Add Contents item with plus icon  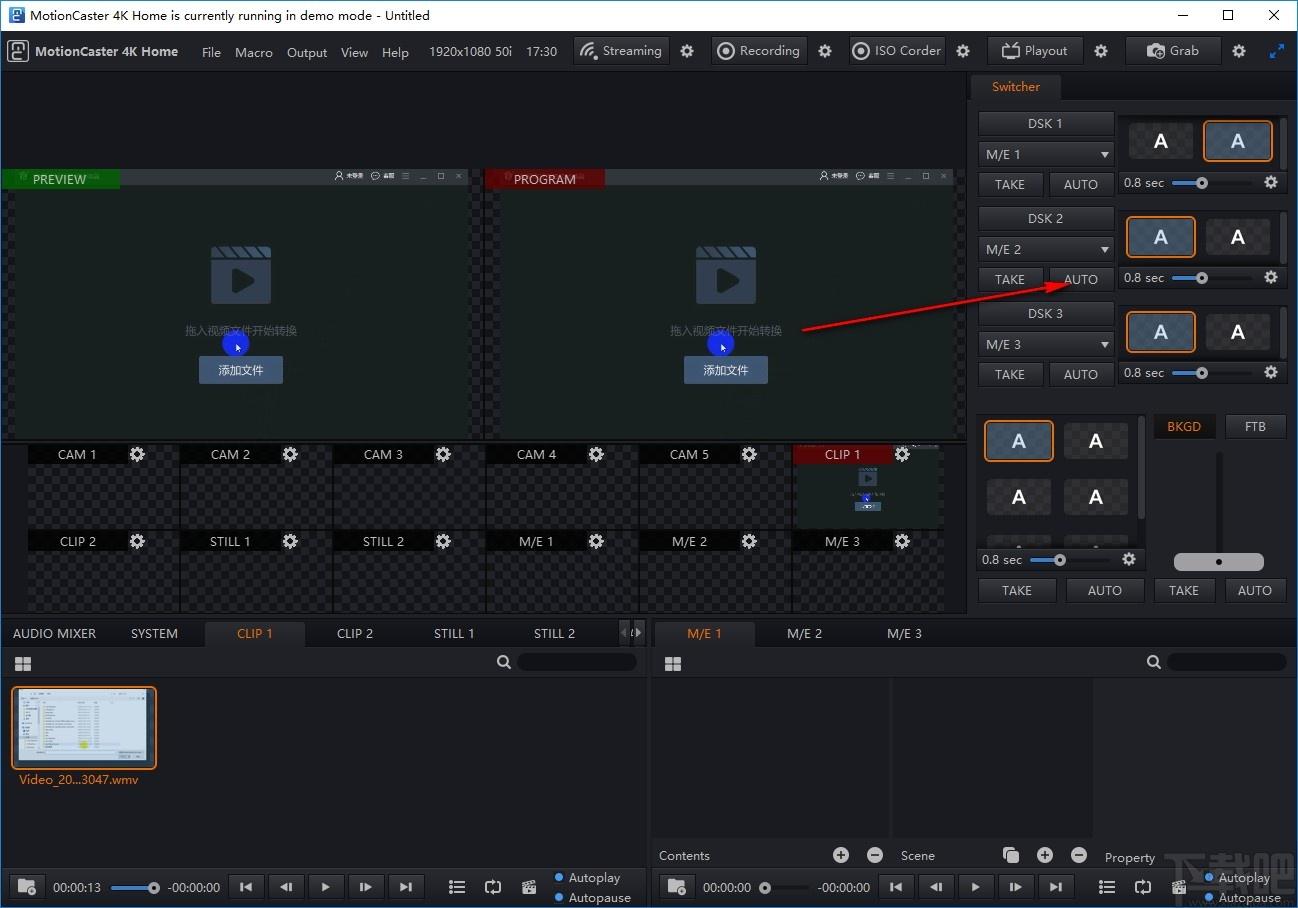tap(841, 855)
